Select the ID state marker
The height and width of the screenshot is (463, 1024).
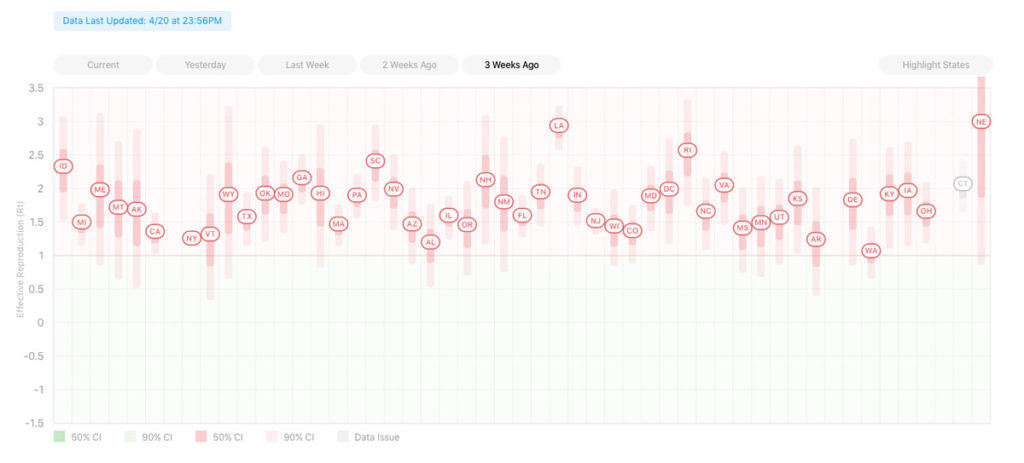coord(63,167)
